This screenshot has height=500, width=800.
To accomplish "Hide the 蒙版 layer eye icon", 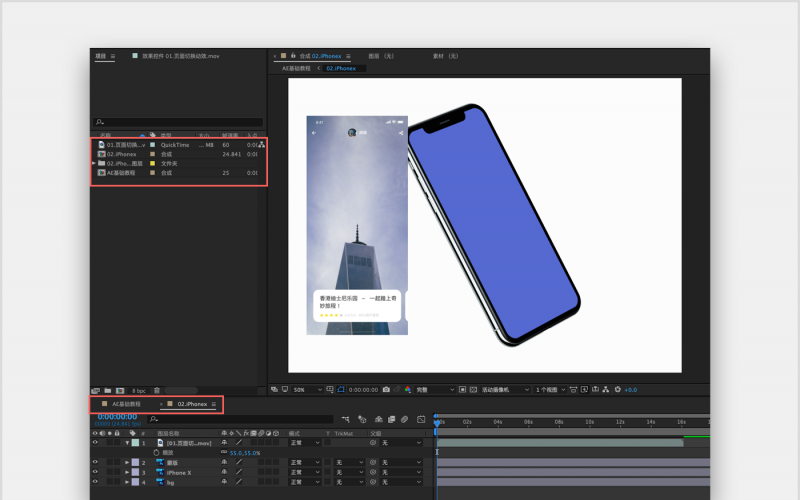I will coord(95,462).
